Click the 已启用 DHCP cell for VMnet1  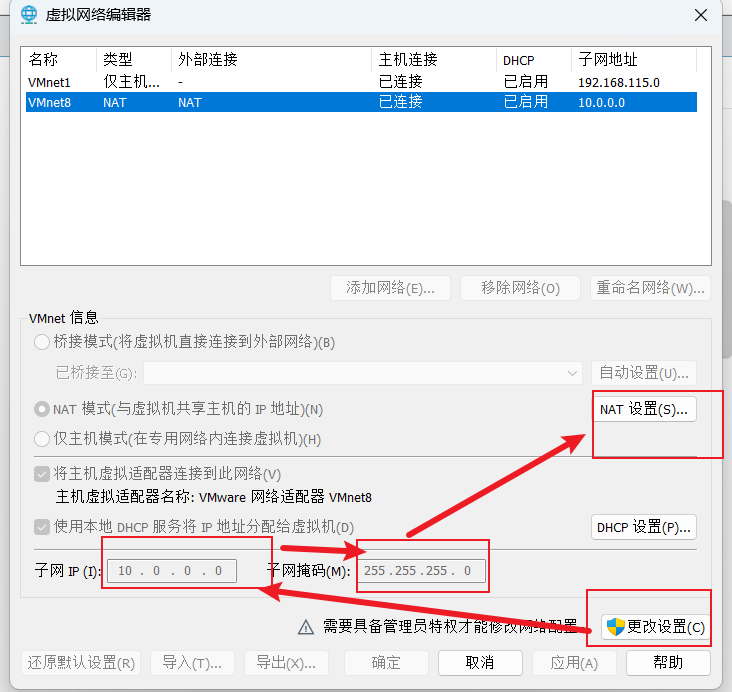click(526, 82)
